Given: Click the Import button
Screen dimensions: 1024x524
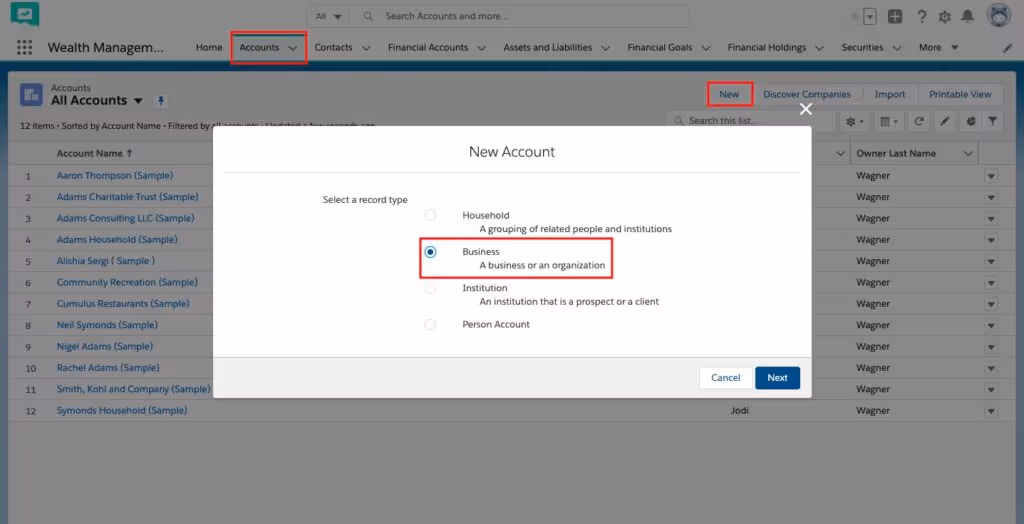Looking at the screenshot, I should [889, 94].
